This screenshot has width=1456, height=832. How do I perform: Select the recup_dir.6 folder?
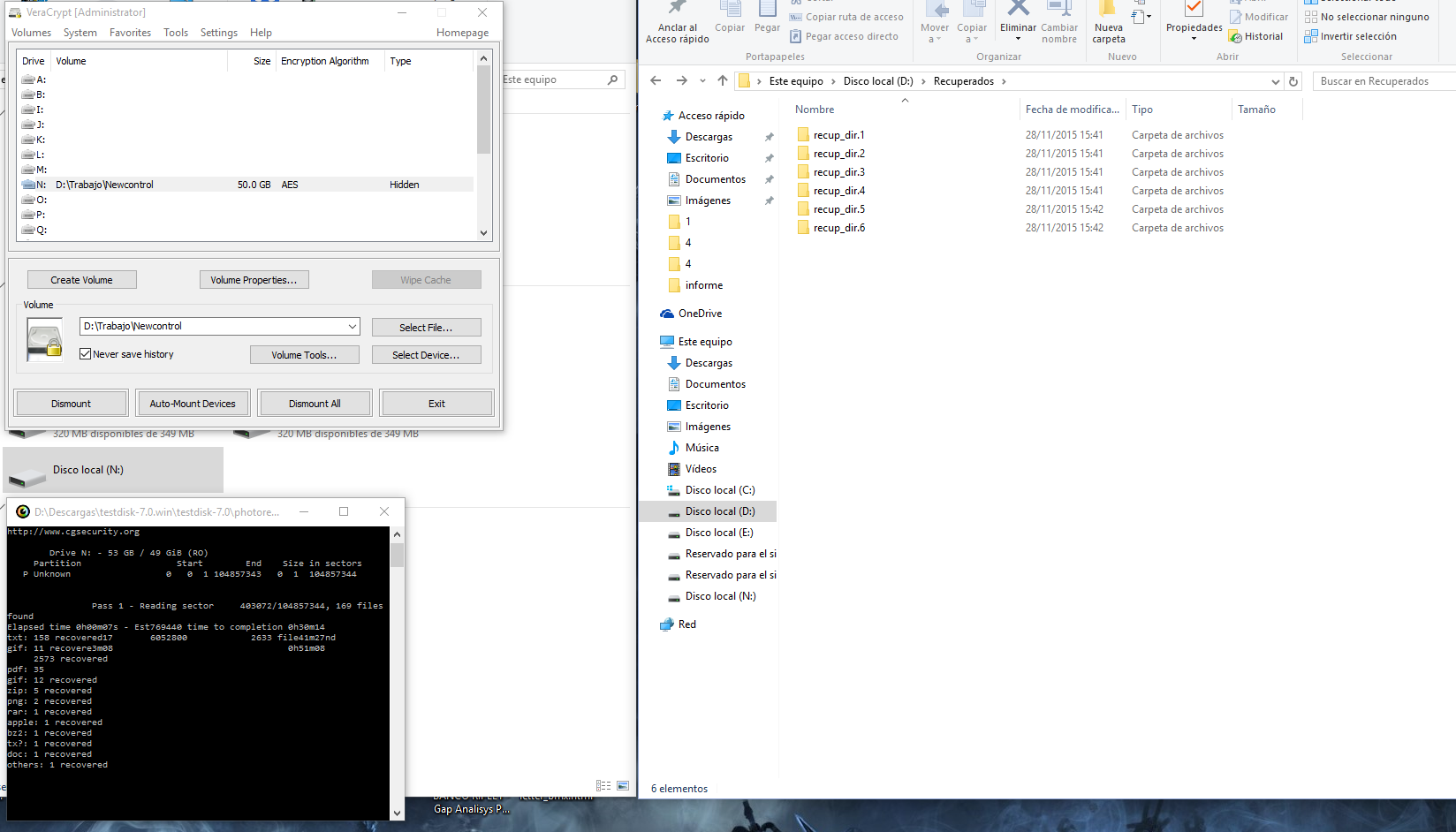coord(830,228)
